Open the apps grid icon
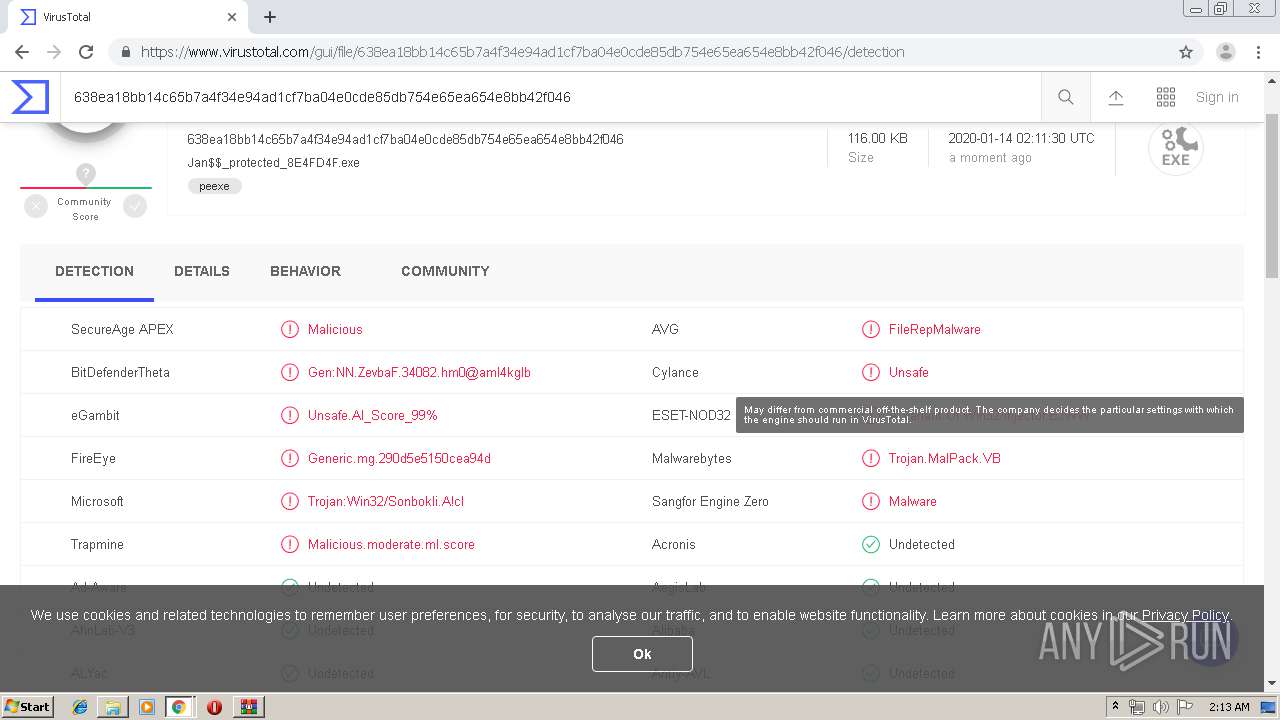1280x720 pixels. (x=1166, y=97)
